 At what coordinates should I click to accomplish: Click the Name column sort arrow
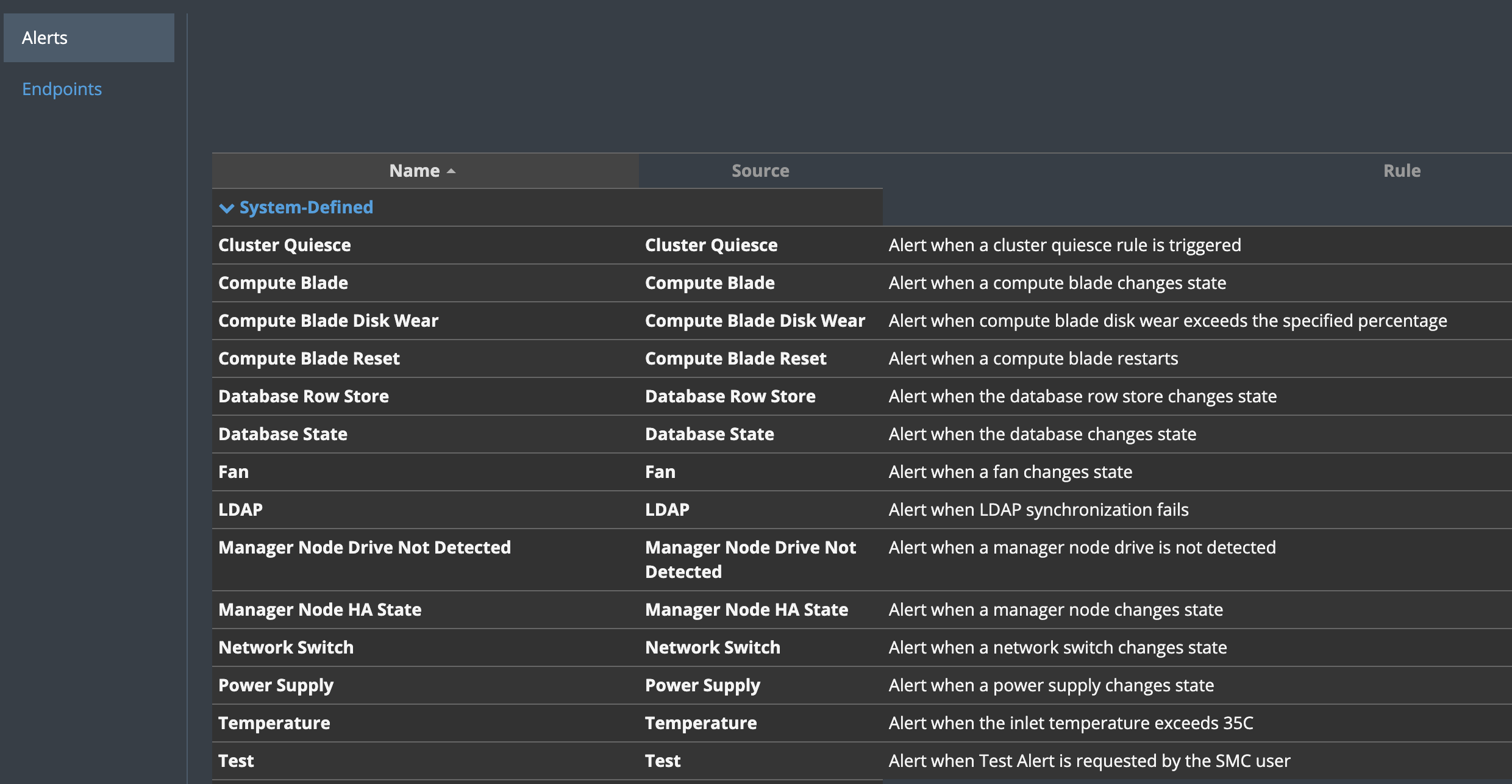(x=451, y=171)
